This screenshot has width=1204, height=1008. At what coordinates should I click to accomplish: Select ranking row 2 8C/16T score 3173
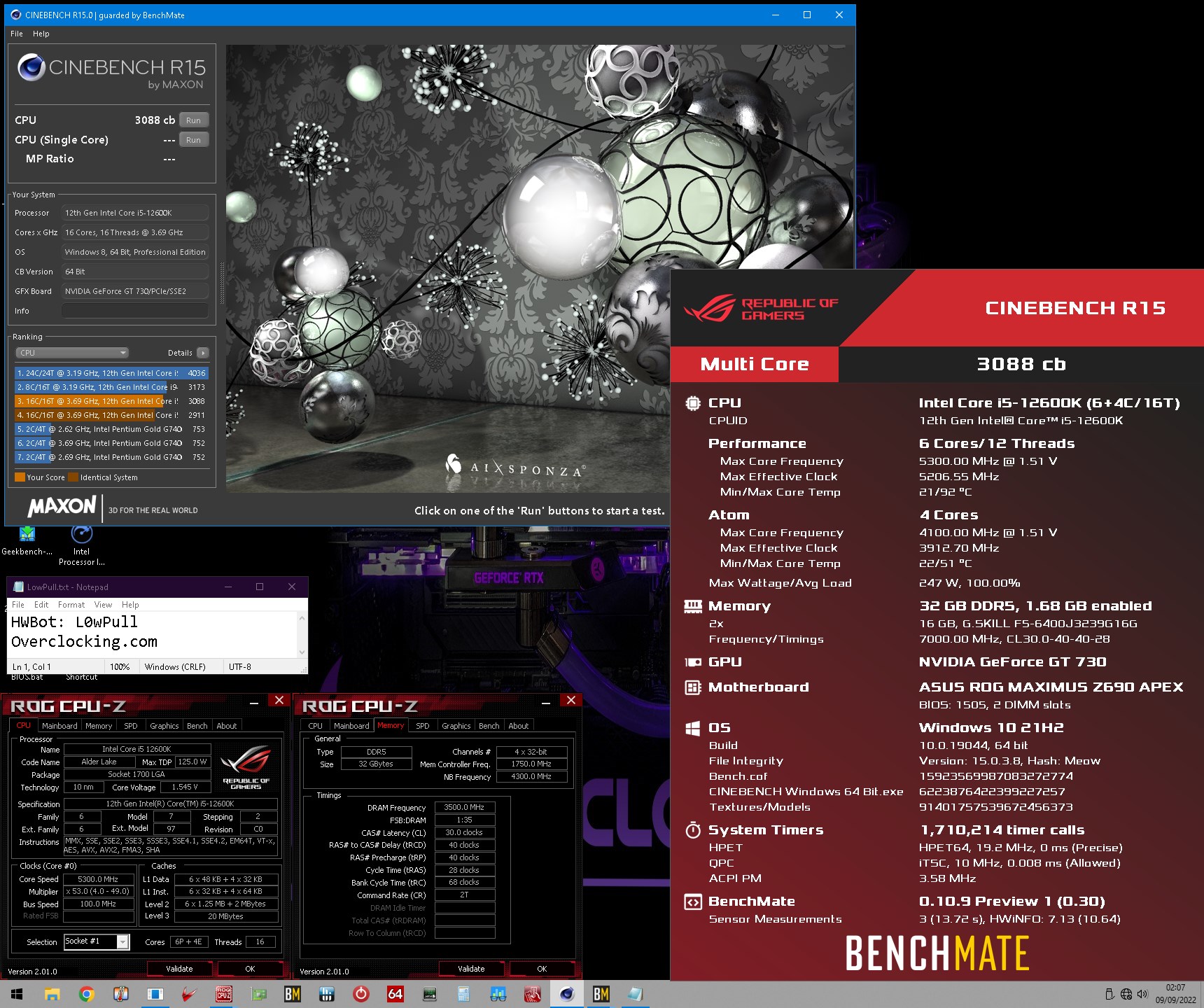111,387
